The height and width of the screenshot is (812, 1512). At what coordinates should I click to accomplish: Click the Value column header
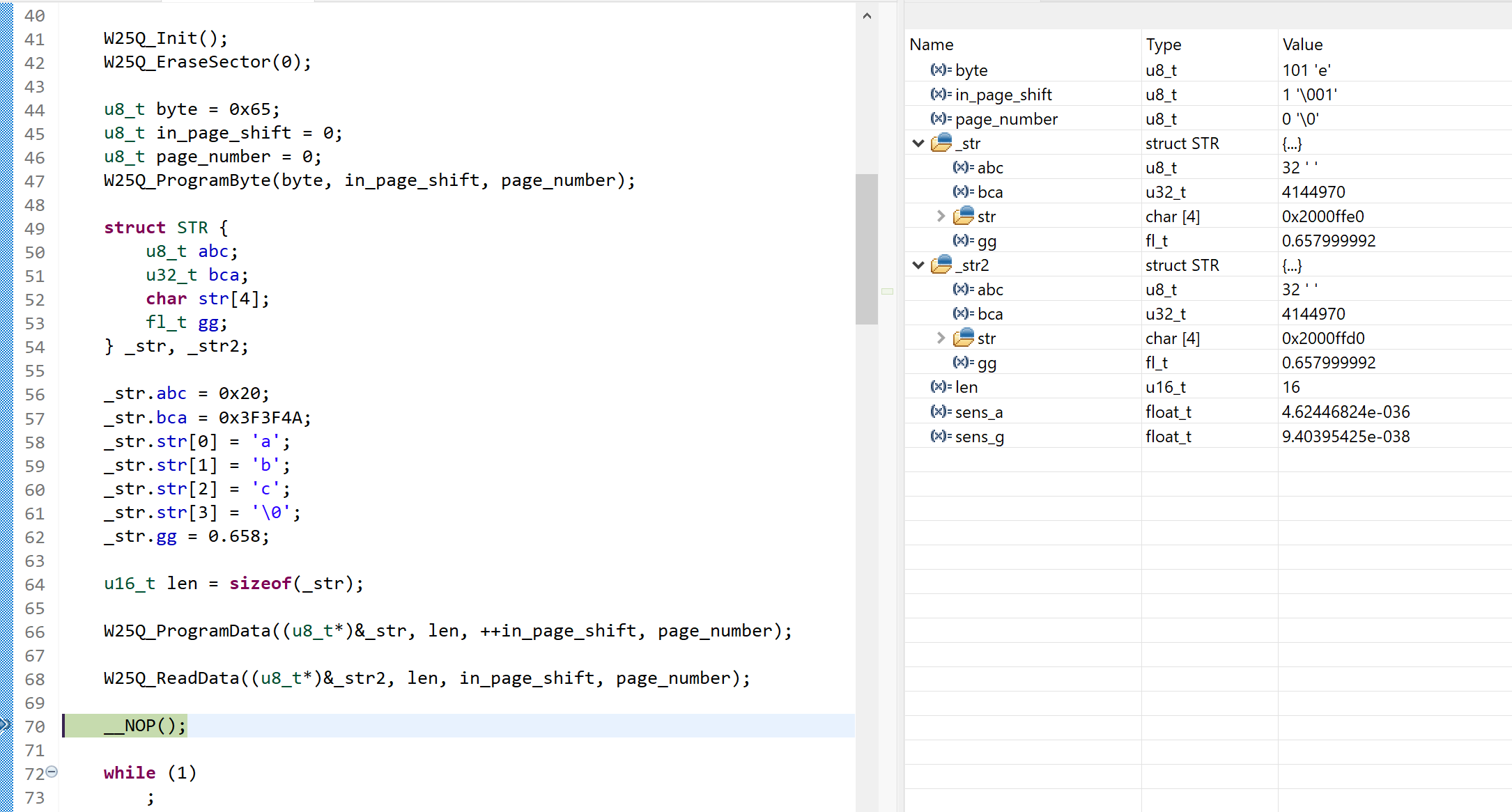(1302, 45)
